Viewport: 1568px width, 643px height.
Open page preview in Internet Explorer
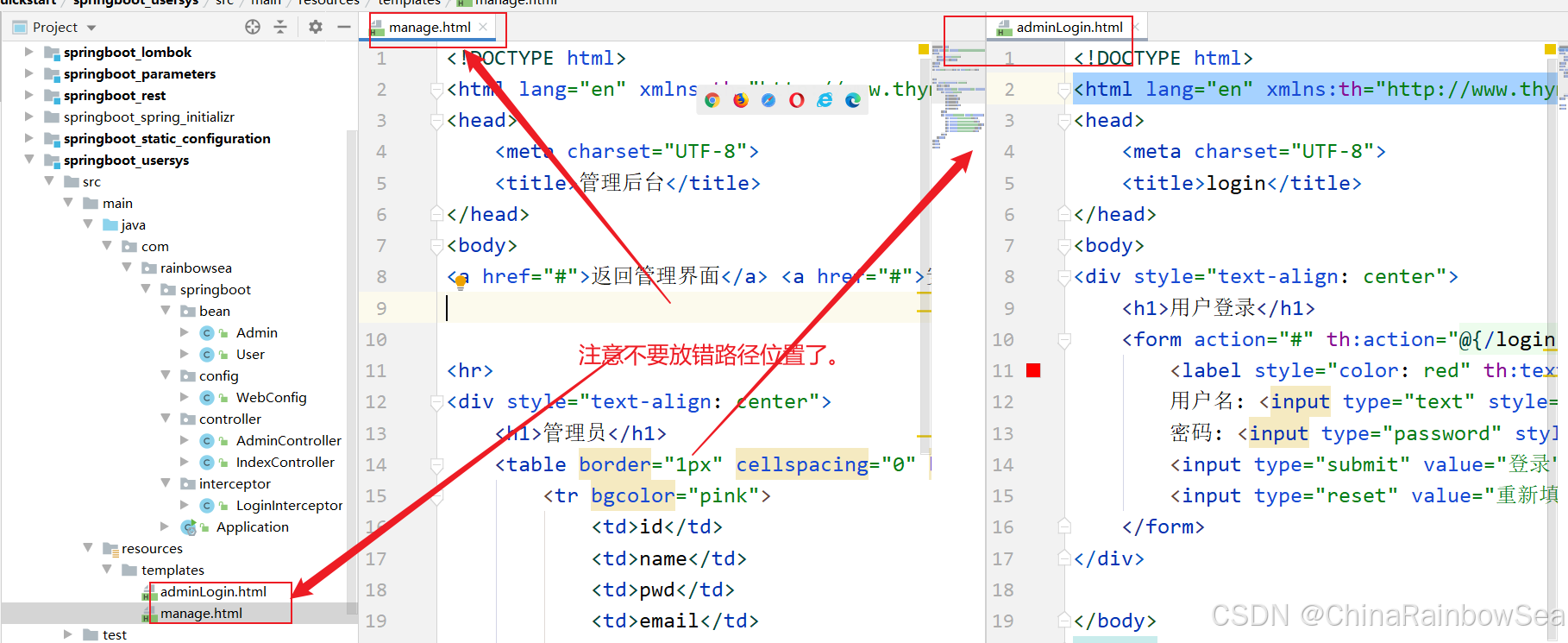click(825, 100)
